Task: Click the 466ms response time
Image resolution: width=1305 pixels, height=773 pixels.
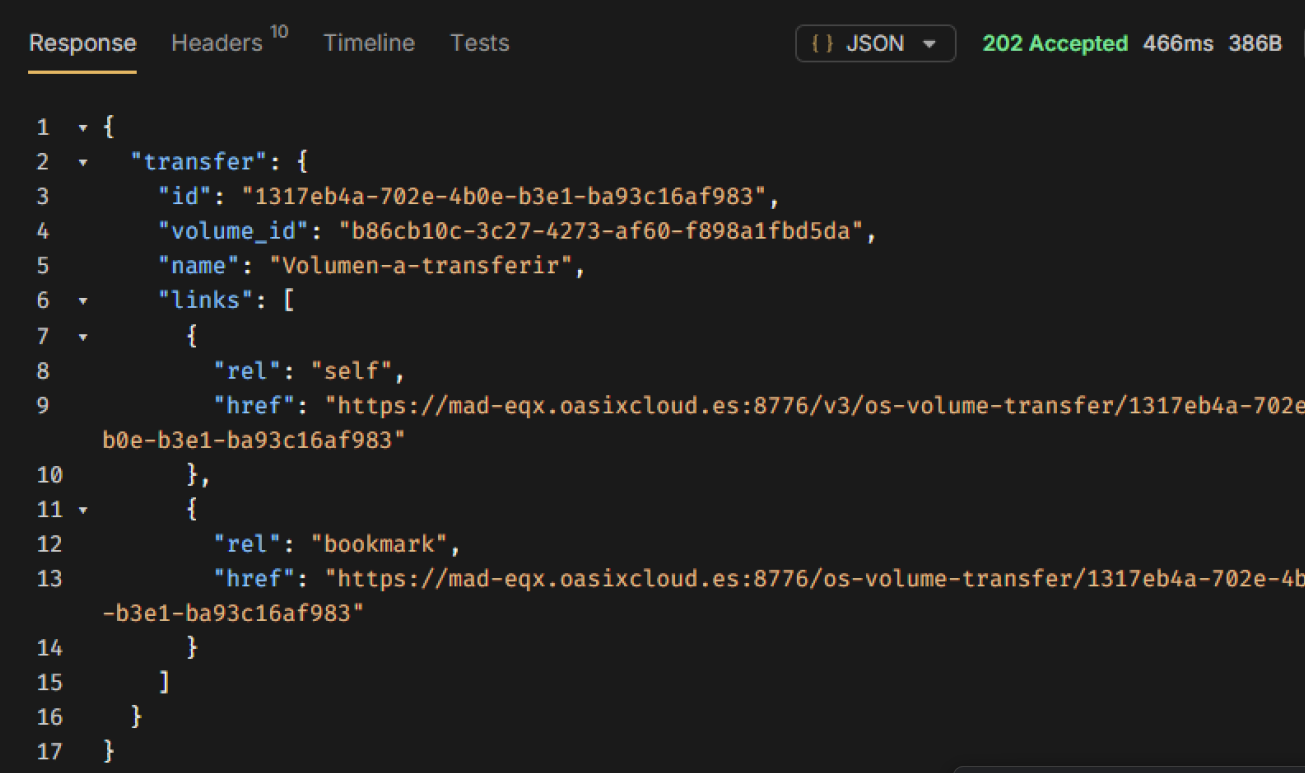Action: (1178, 43)
